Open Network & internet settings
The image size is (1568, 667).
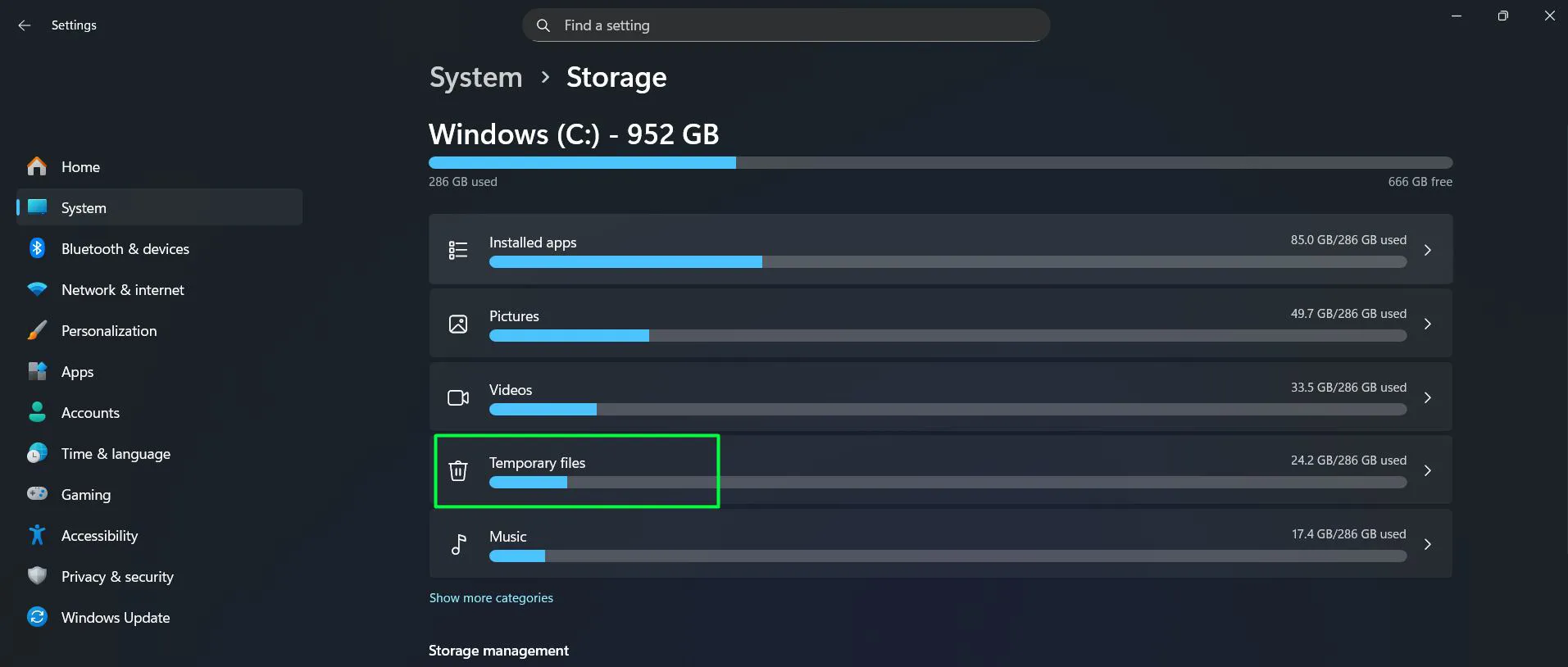click(122, 290)
